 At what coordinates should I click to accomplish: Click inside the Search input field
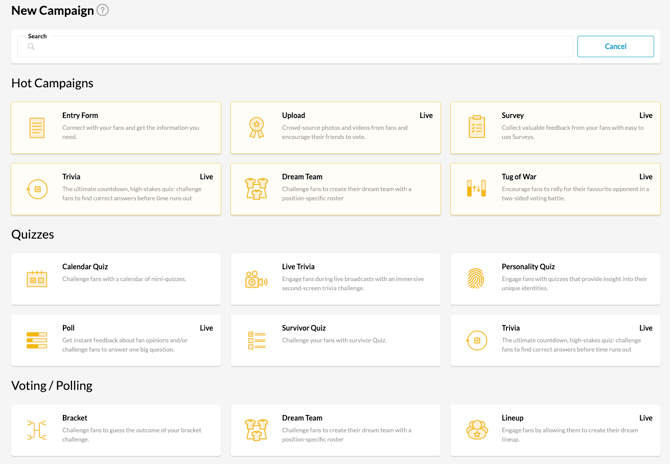click(x=300, y=47)
